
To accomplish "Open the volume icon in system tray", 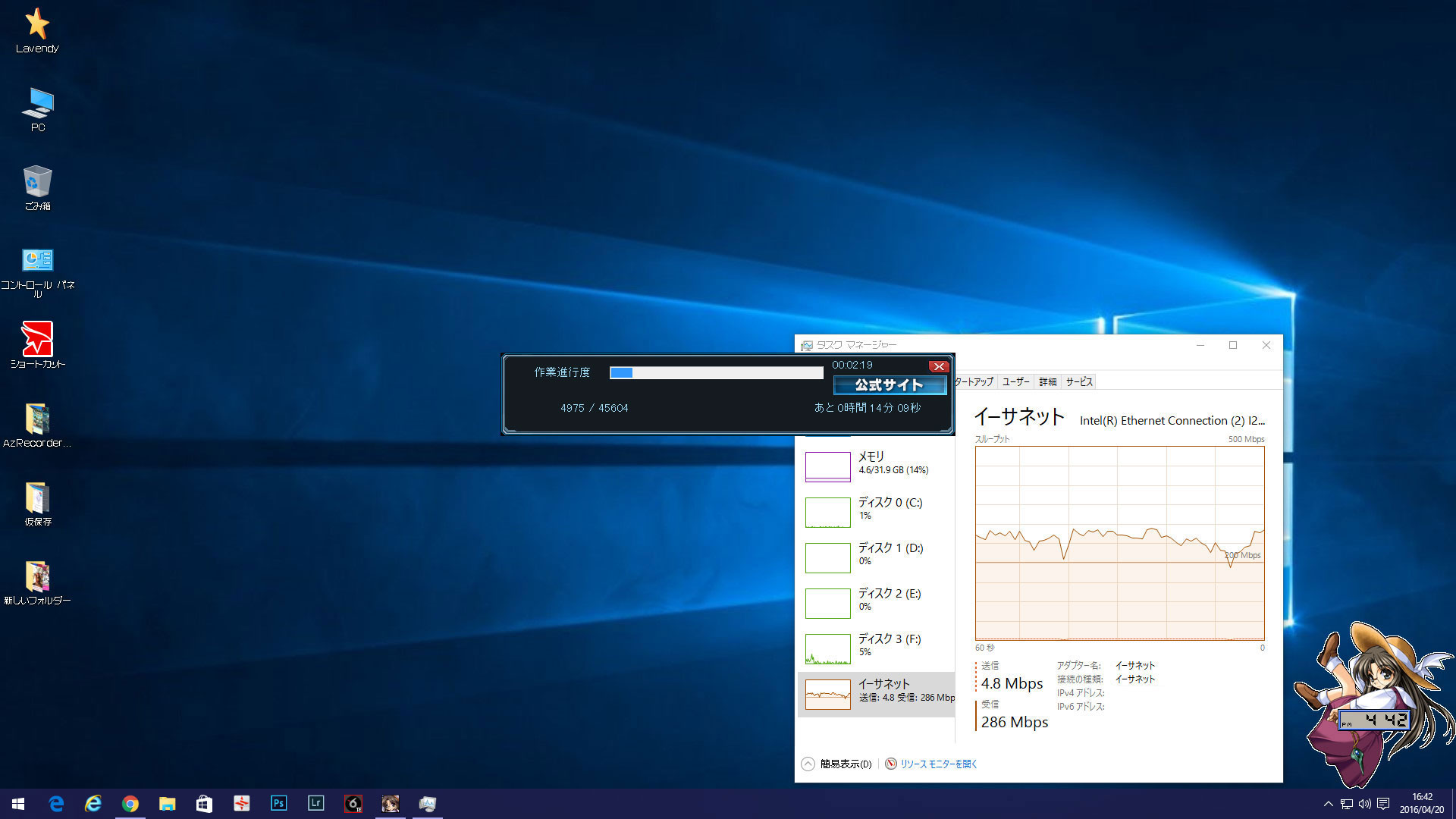I will 1364,804.
